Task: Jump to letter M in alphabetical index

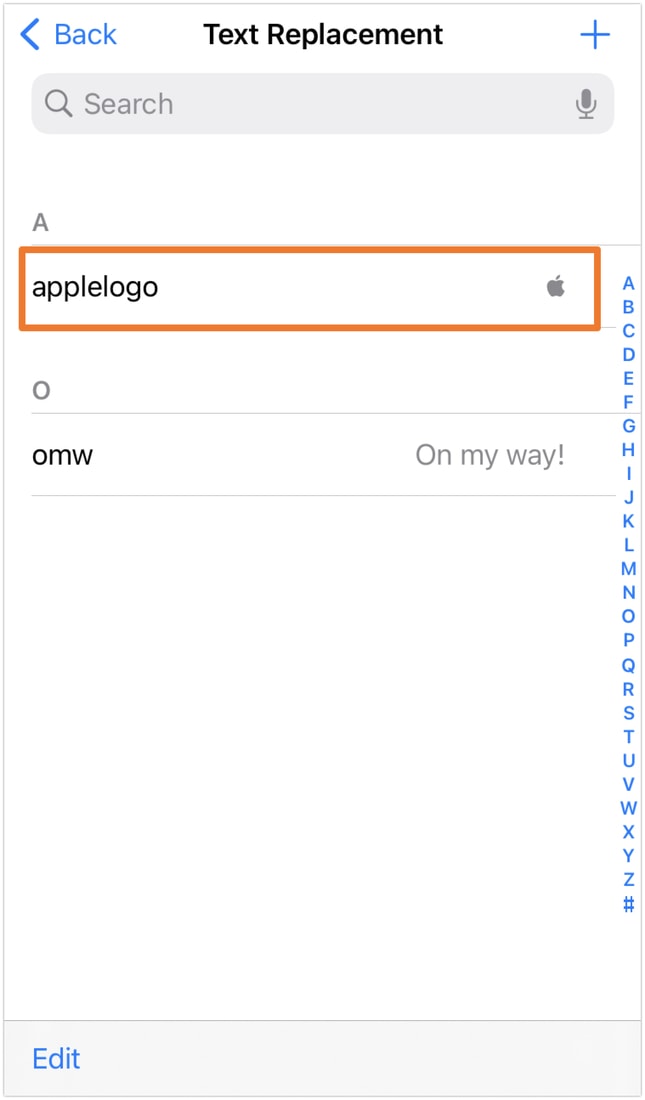Action: coord(628,569)
